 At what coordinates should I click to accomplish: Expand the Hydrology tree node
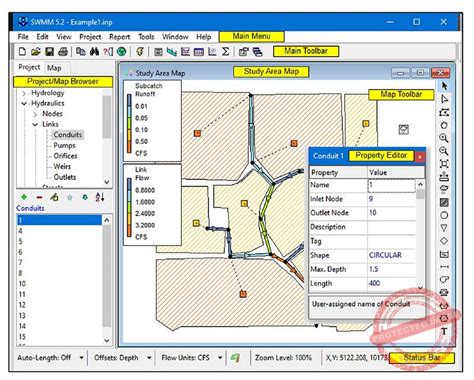tap(24, 93)
